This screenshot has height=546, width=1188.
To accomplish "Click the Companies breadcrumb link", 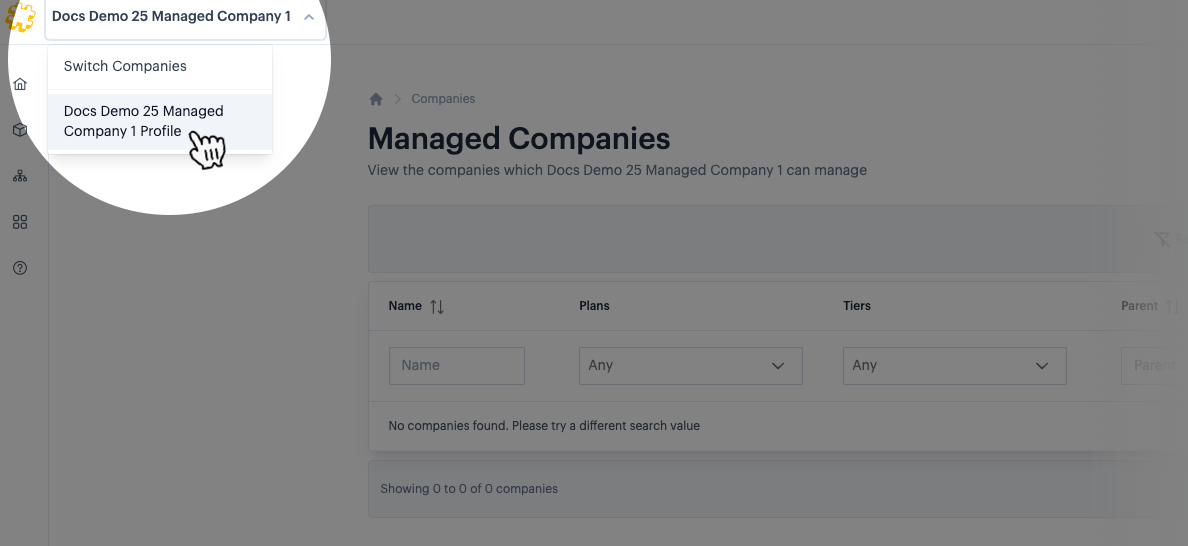I will [x=443, y=99].
